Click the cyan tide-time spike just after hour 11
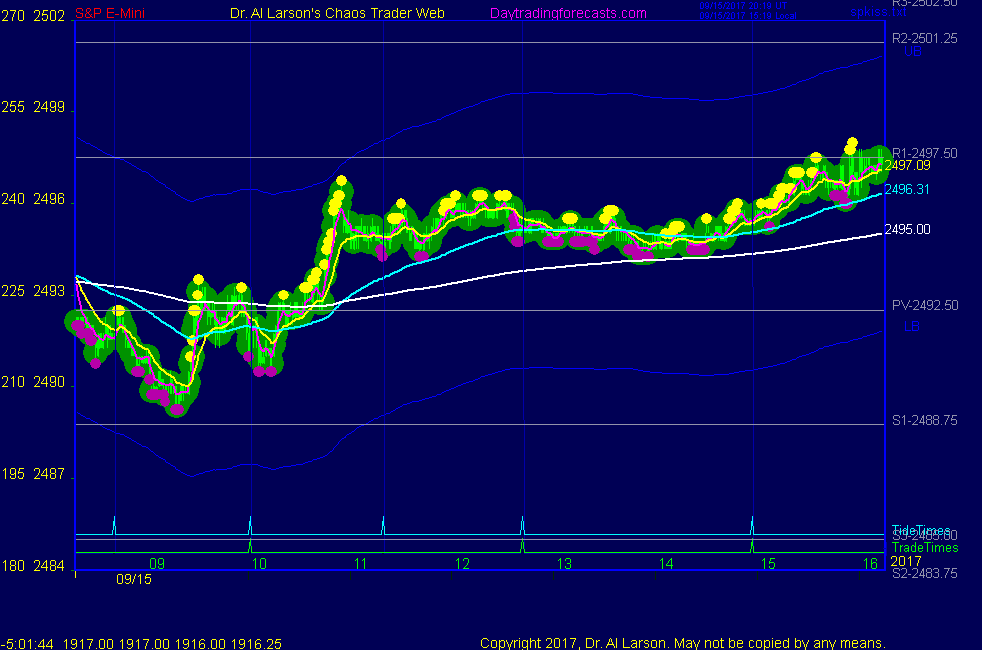The height and width of the screenshot is (650, 982). pyautogui.click(x=383, y=525)
